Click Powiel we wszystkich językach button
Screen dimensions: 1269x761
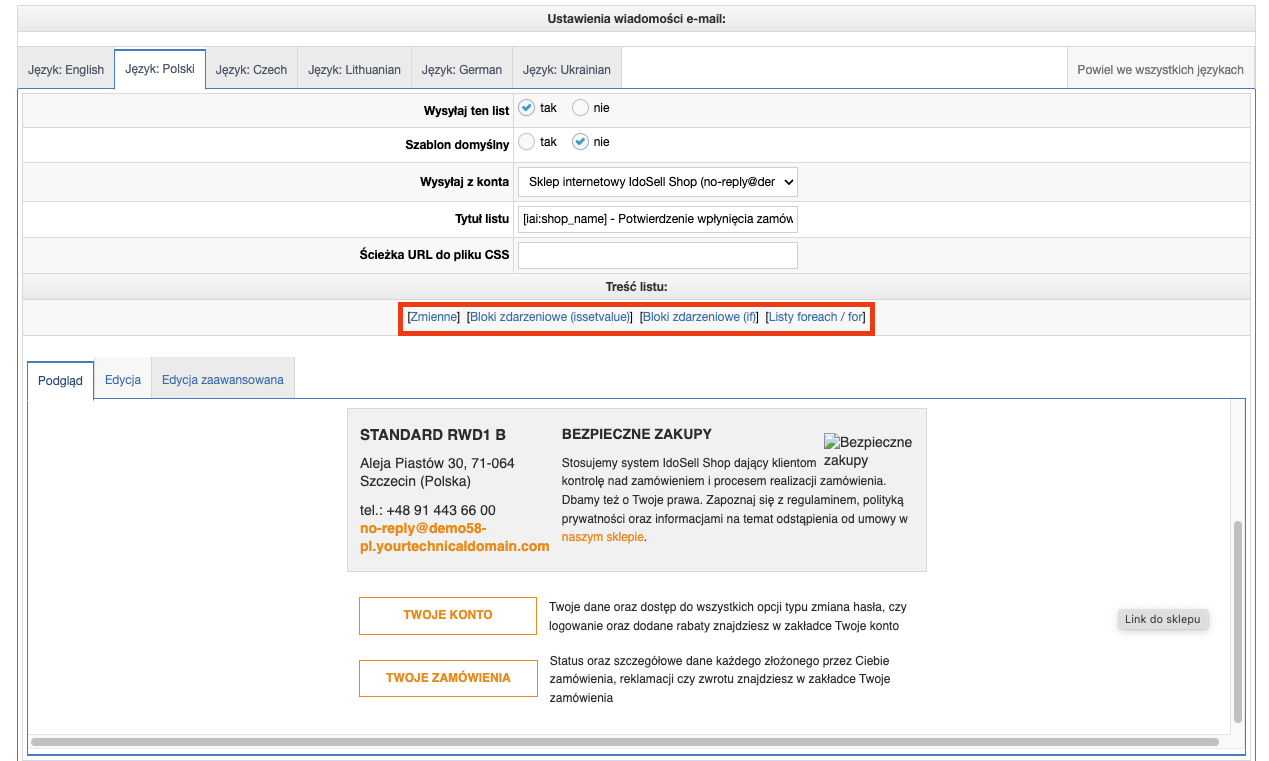tap(1160, 70)
